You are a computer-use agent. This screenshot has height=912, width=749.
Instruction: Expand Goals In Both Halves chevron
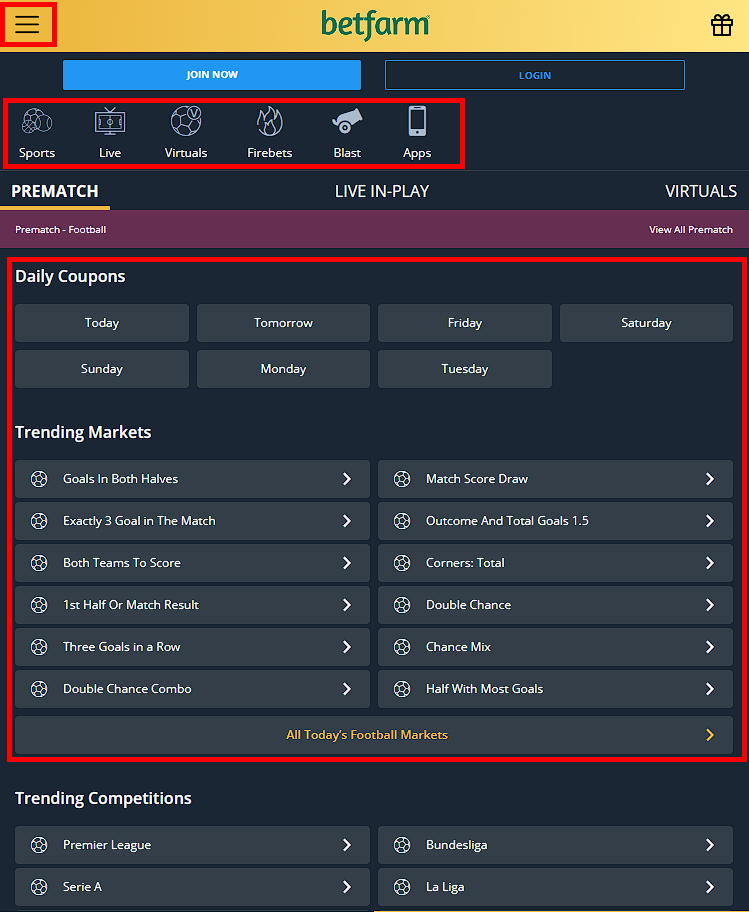[x=347, y=479]
